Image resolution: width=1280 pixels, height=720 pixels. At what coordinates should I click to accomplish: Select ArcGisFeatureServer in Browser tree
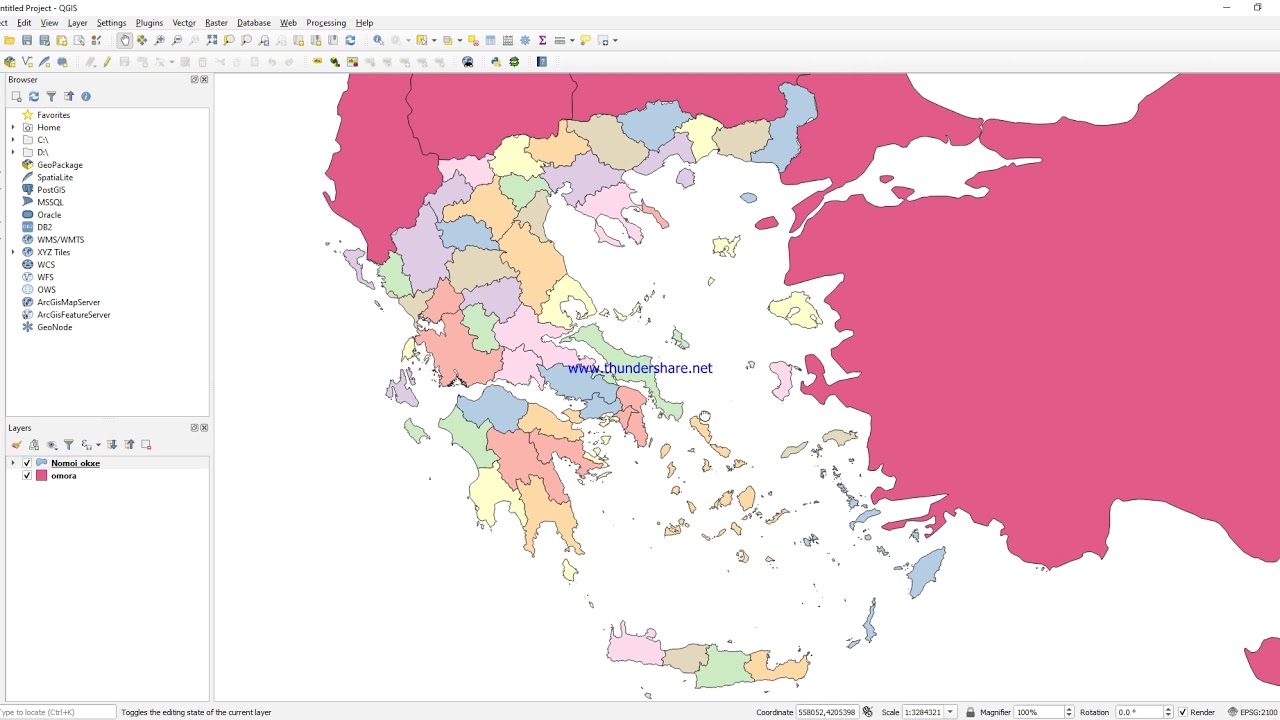point(73,315)
